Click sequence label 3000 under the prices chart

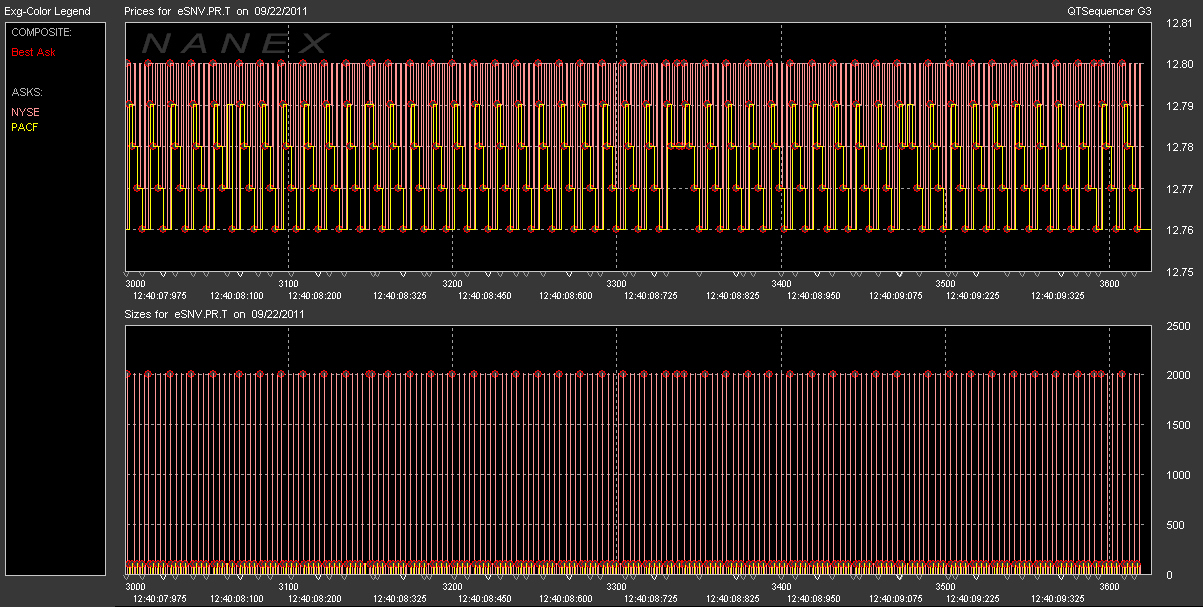(x=135, y=283)
